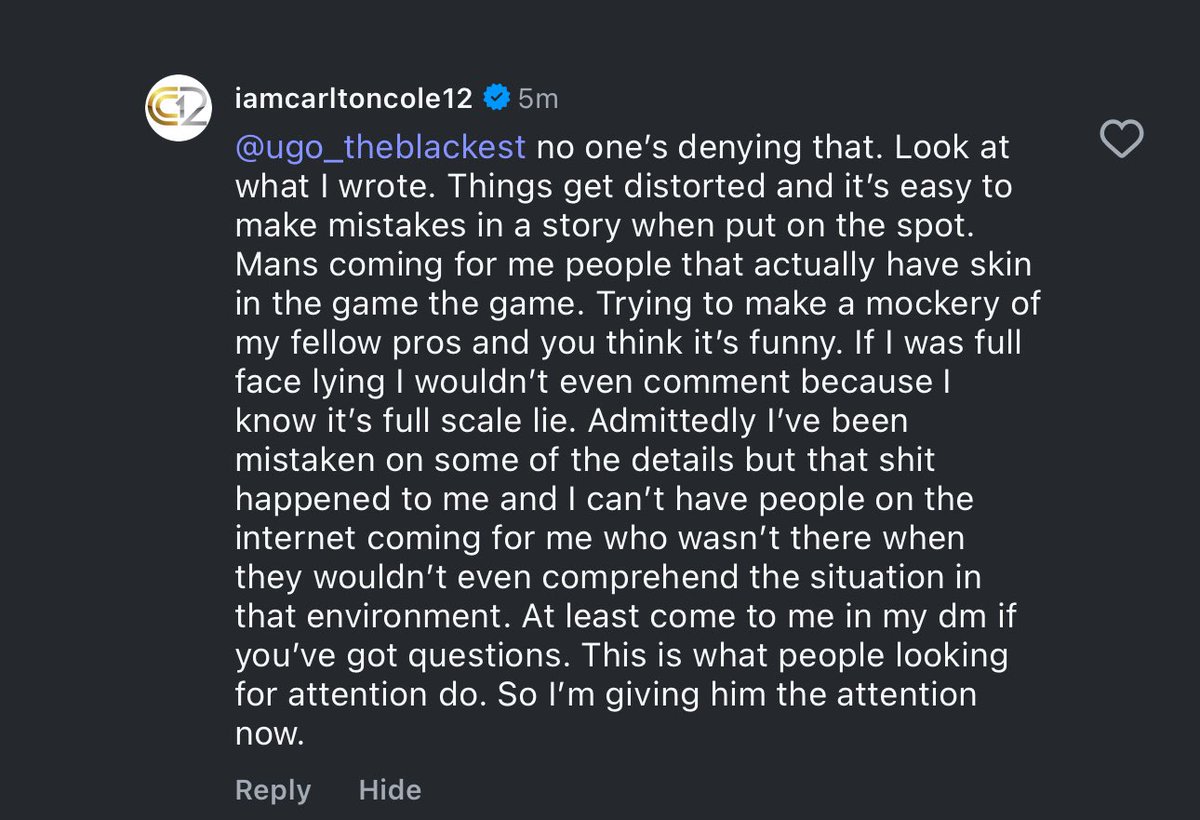Screen dimensions: 1200x820
Task: Hide this comment
Action: [390, 790]
